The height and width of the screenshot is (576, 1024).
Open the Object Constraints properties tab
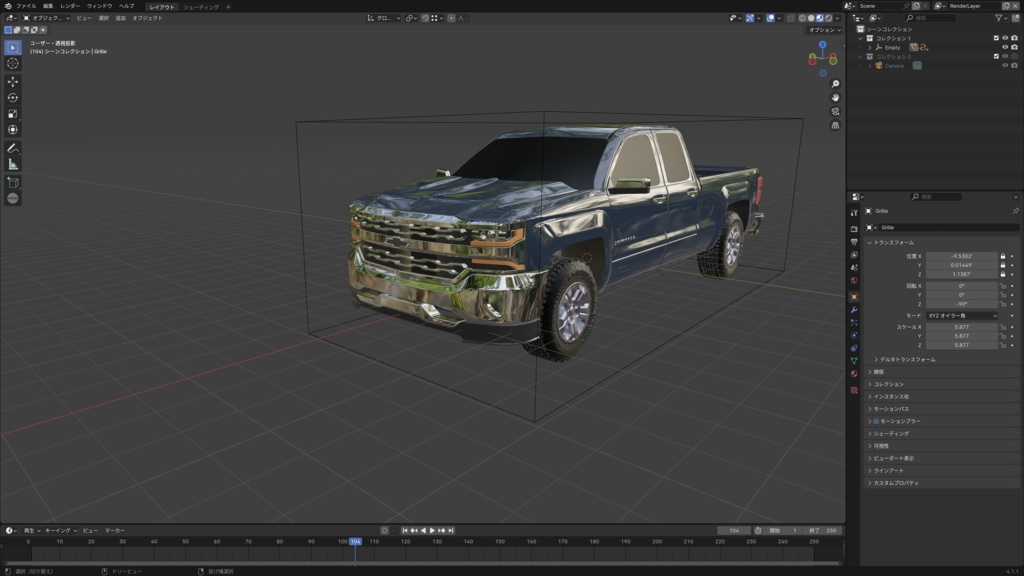tap(854, 348)
